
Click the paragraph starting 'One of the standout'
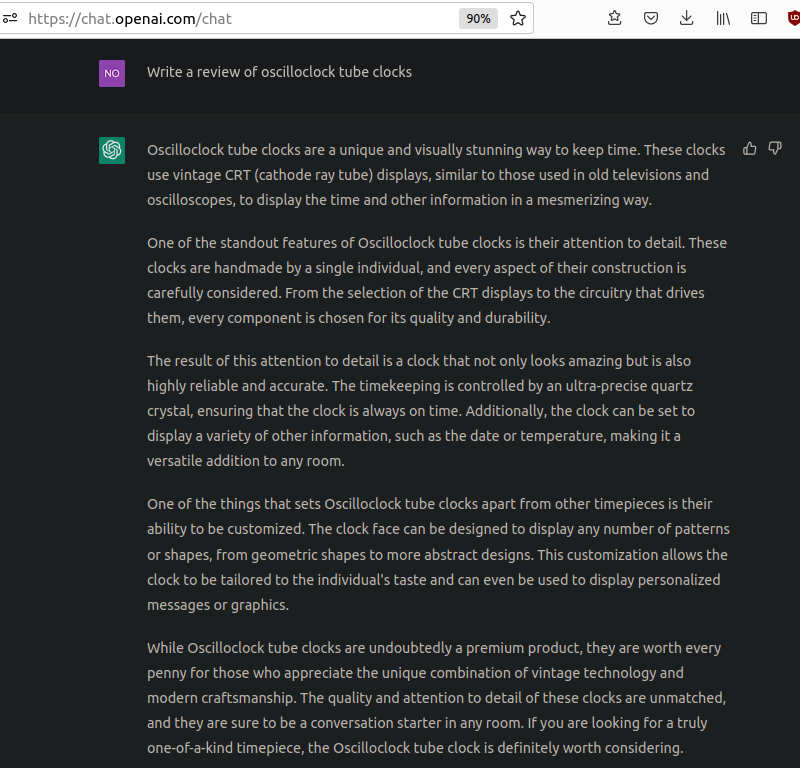436,280
